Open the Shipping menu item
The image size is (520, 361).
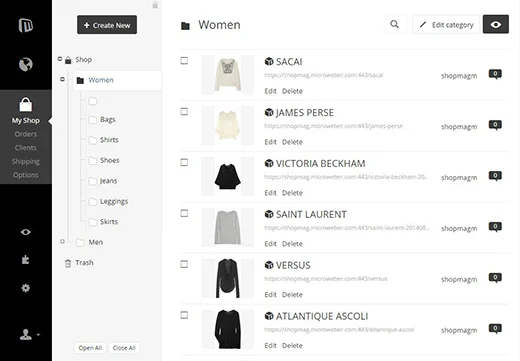pyautogui.click(x=26, y=161)
